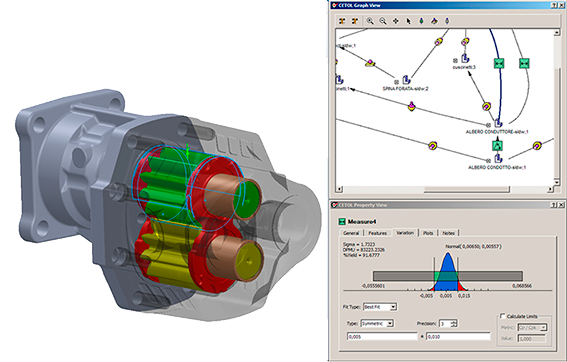Click the zoom out magnifier icon
Screen dimensions: 567x362
point(383,21)
